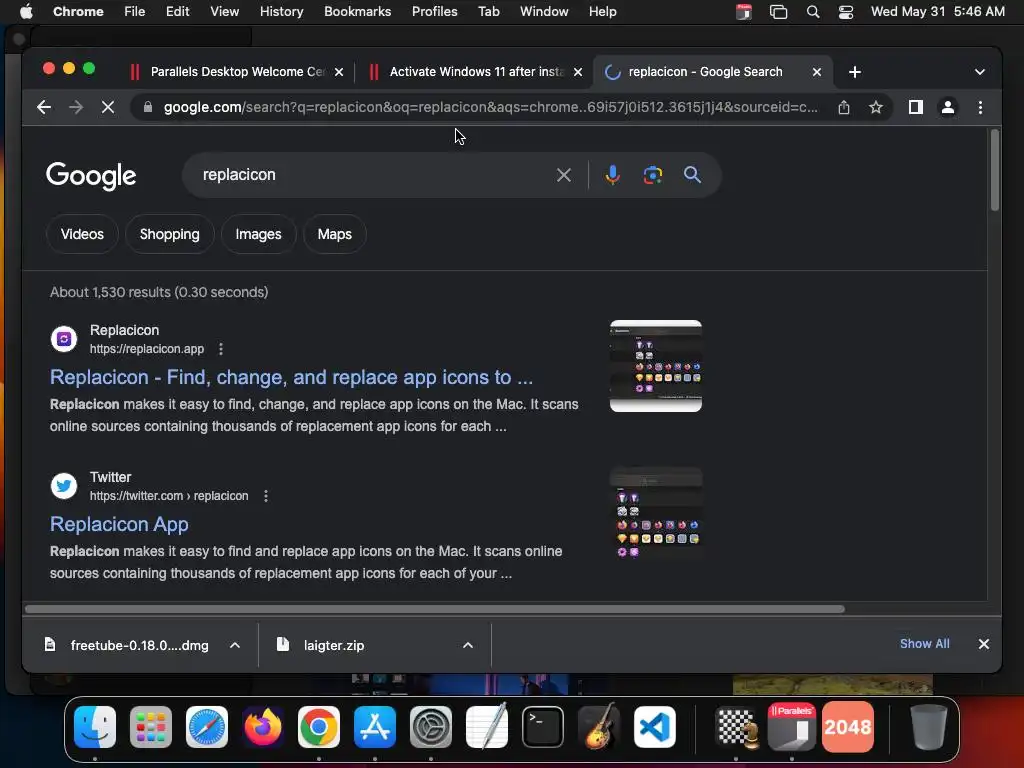1024x768 pixels.
Task: Click the forward navigation arrow
Action: point(76,107)
